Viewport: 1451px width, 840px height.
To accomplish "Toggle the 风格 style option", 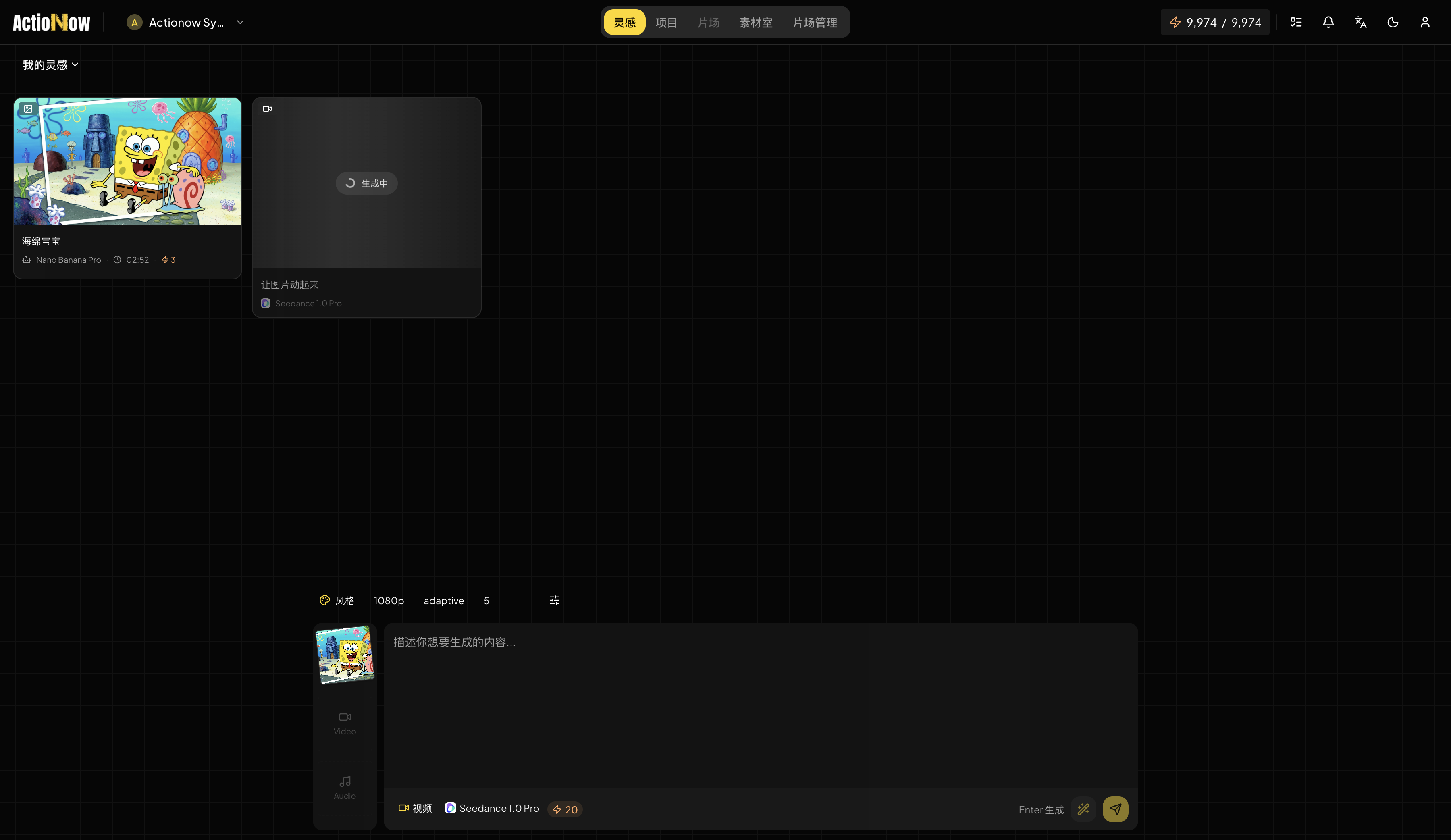I will [x=337, y=600].
